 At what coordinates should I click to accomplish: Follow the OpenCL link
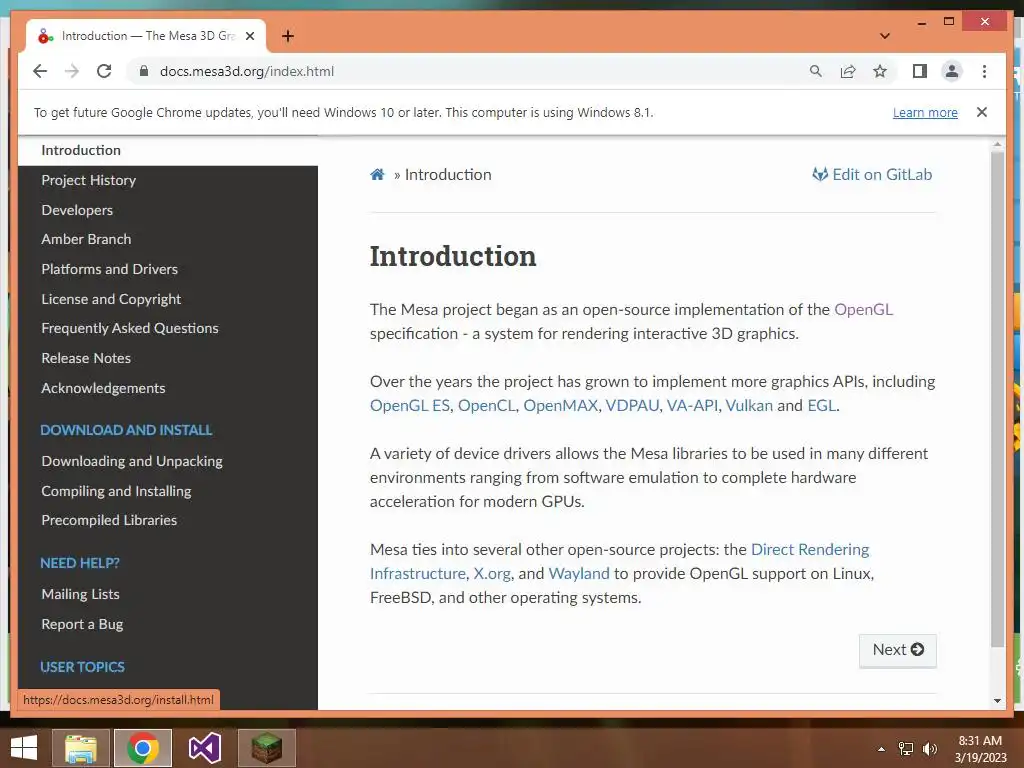[x=487, y=406]
